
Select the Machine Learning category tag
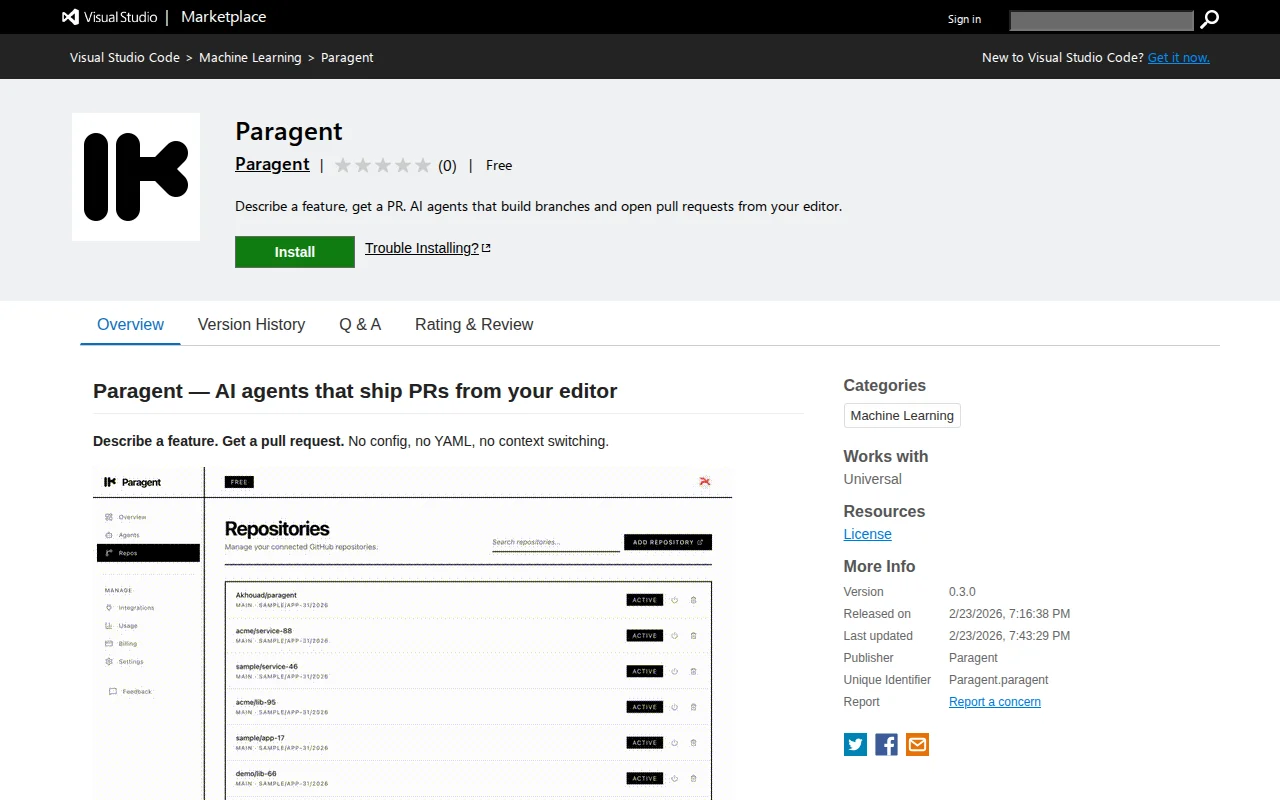[902, 416]
